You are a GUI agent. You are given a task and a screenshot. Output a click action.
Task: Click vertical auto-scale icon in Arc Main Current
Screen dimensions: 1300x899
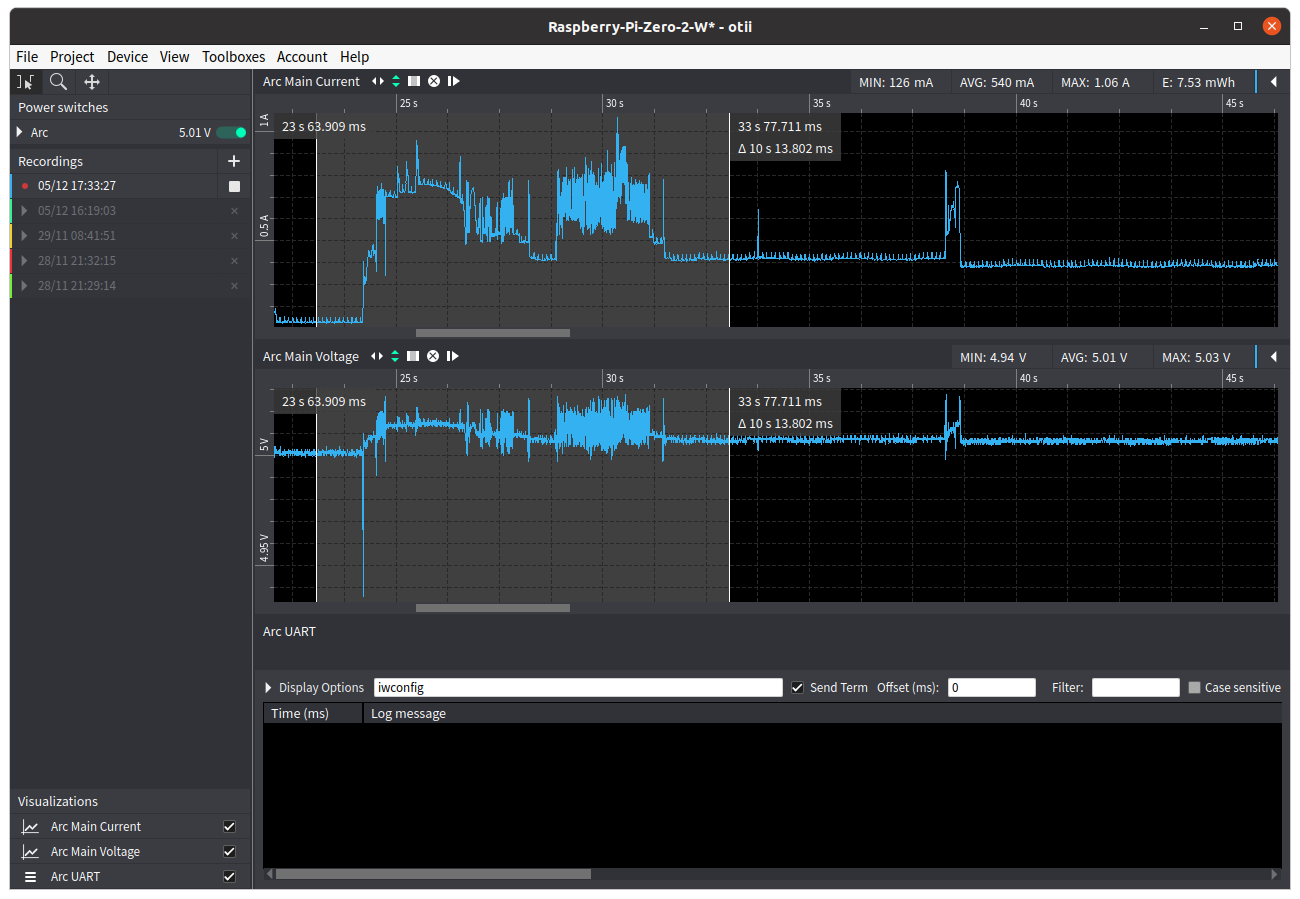click(396, 82)
